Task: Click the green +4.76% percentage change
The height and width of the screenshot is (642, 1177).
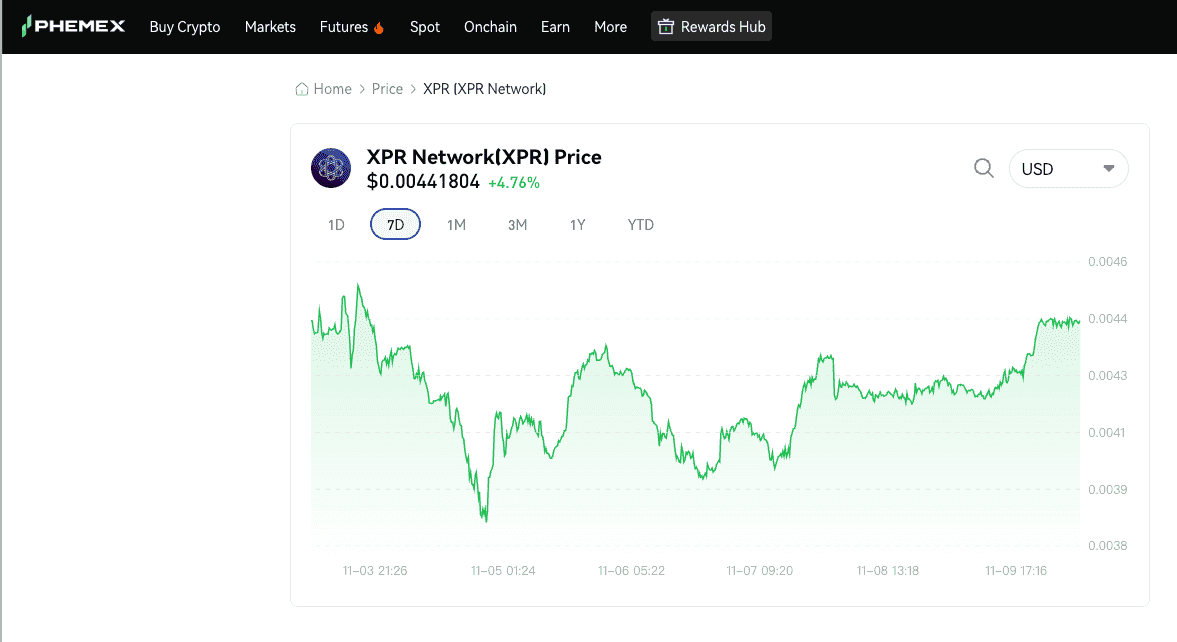Action: tap(513, 184)
